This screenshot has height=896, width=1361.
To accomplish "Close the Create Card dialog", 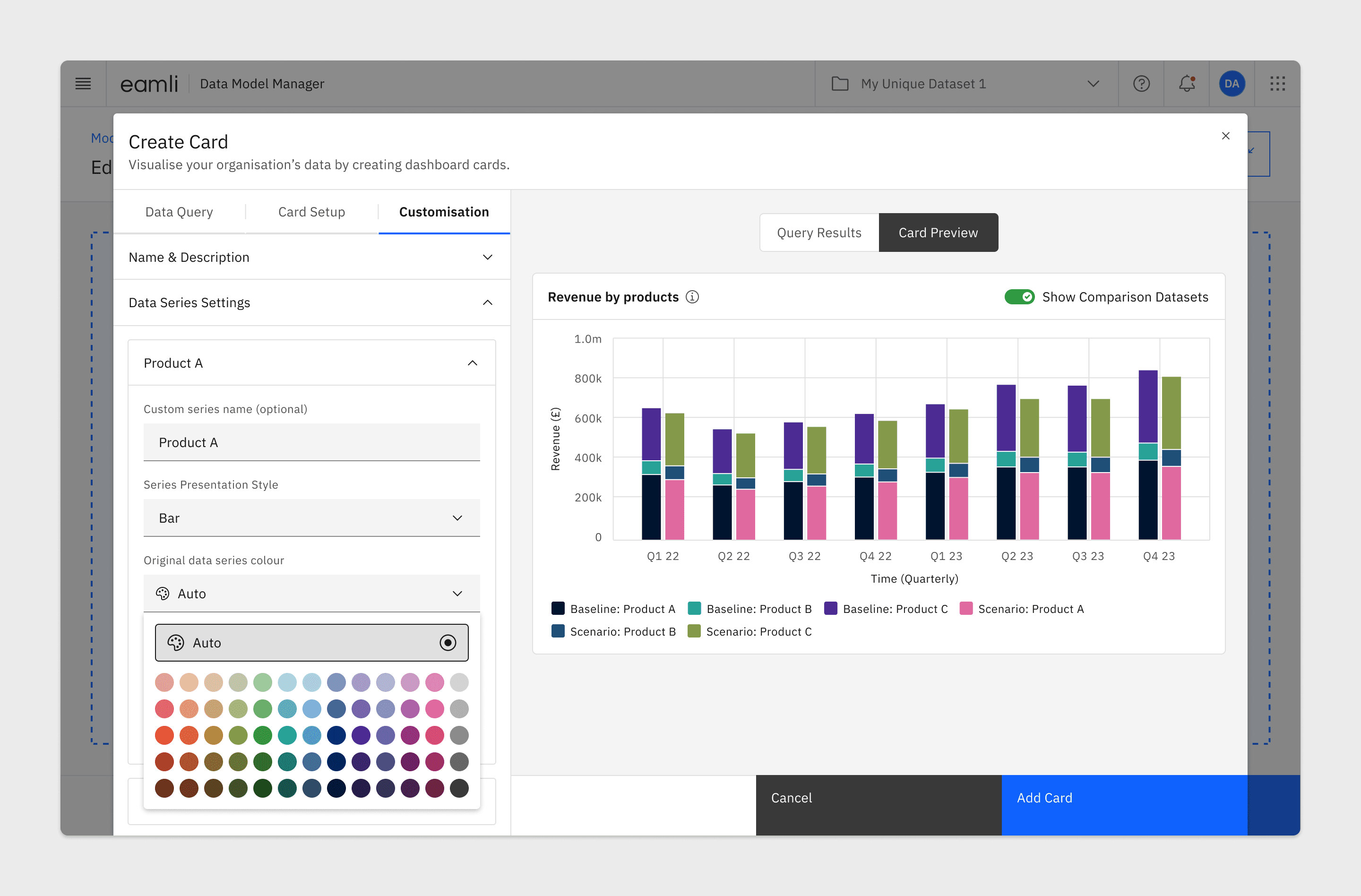I will pyautogui.click(x=1225, y=136).
